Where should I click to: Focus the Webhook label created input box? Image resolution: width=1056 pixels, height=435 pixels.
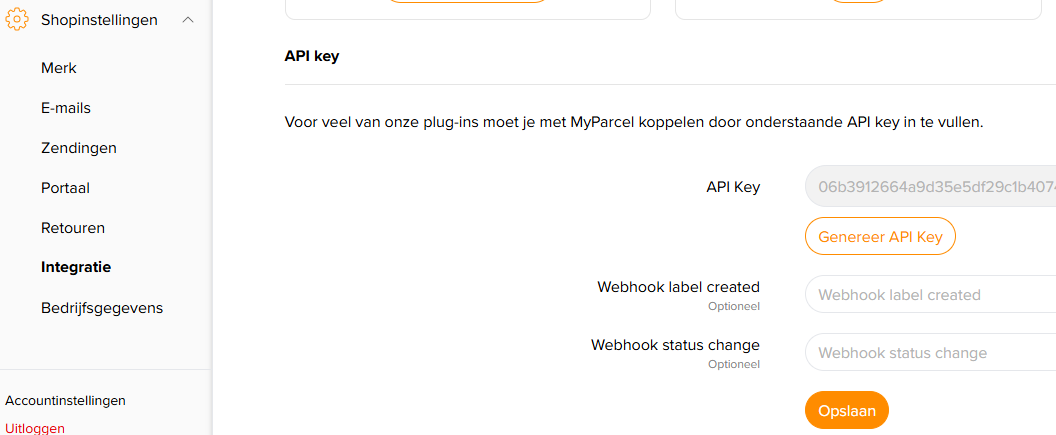point(930,295)
